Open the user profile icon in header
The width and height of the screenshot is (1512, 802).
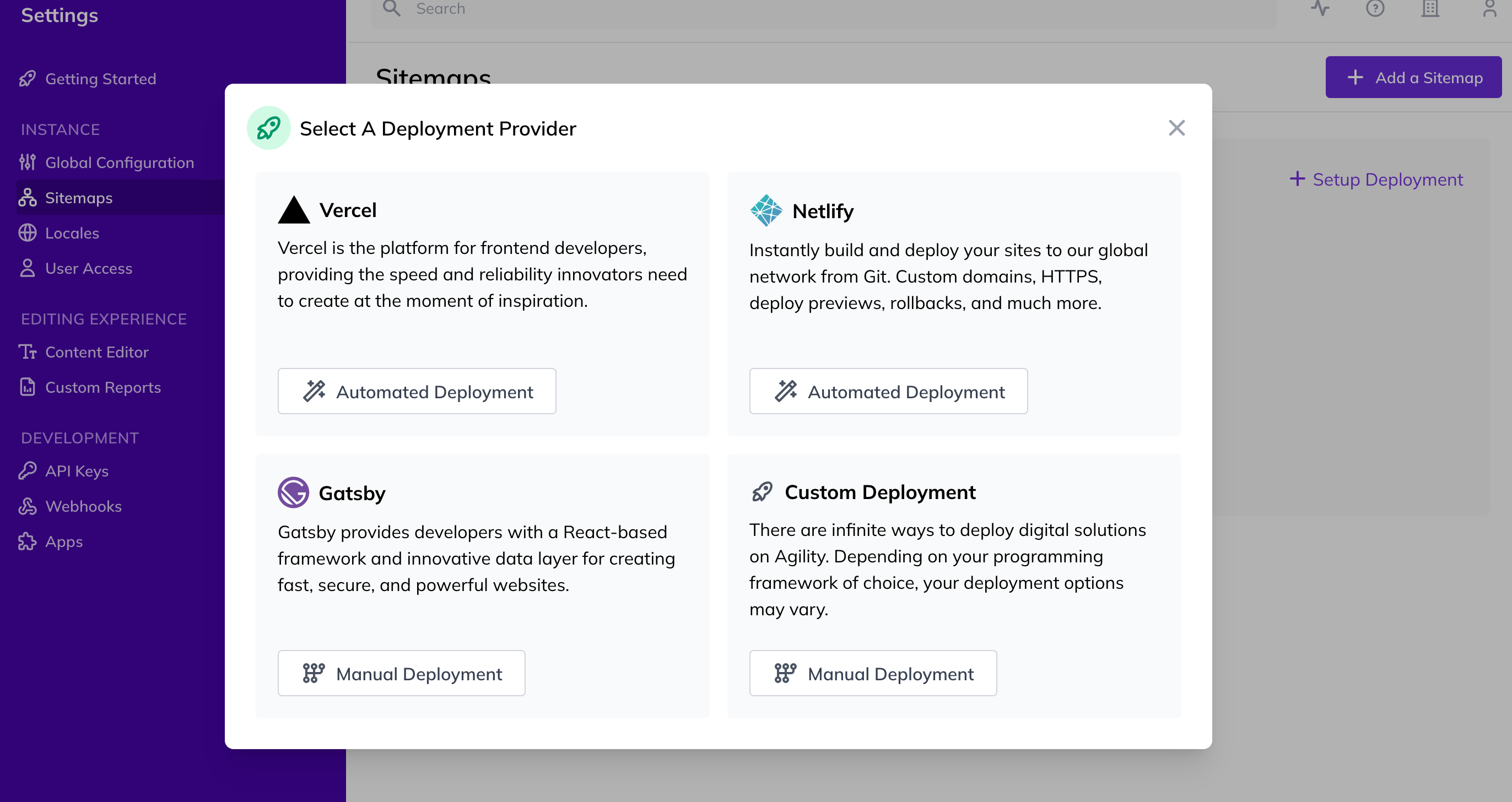(1491, 8)
